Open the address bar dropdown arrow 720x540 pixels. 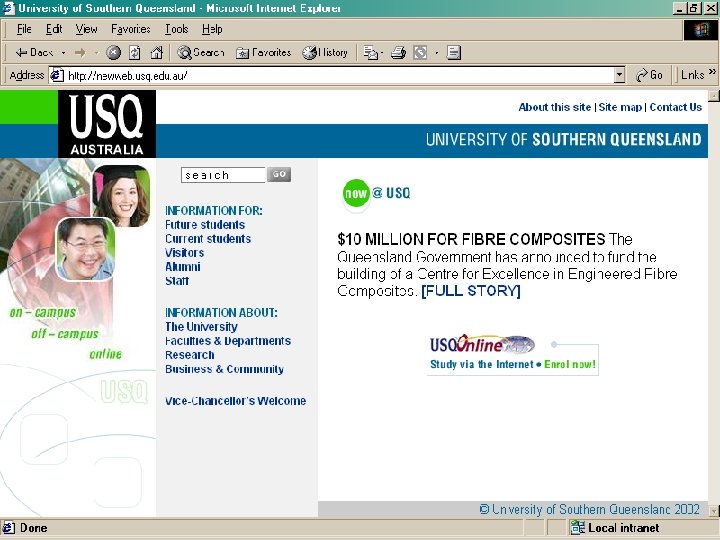coord(619,75)
